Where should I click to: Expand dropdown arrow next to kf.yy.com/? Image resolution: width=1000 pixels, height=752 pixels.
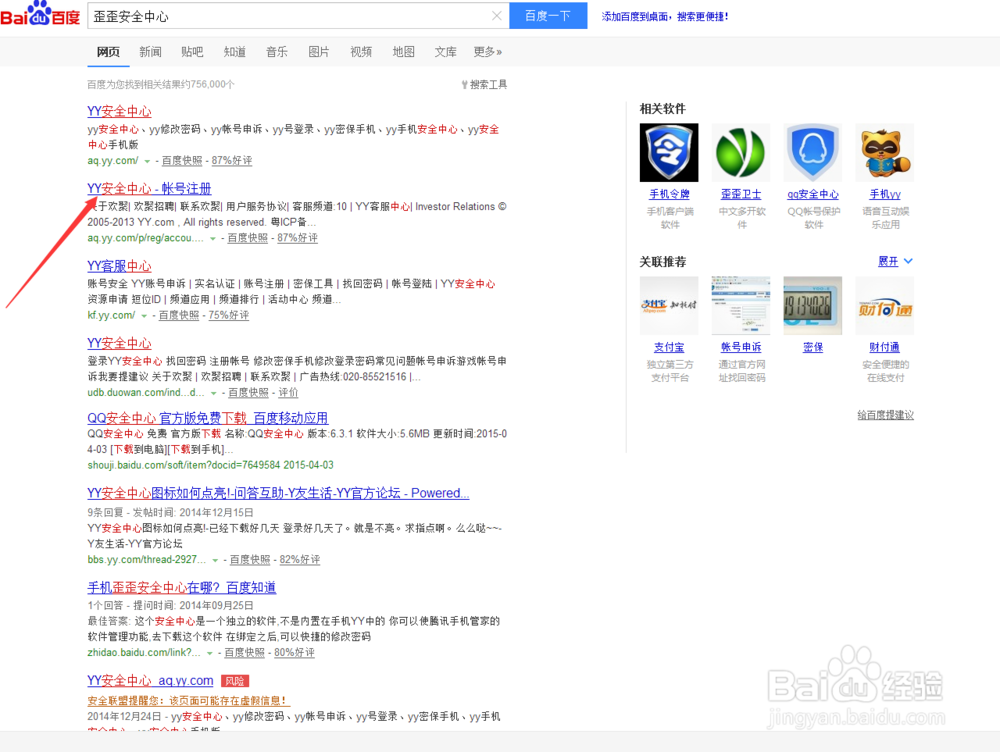click(144, 316)
